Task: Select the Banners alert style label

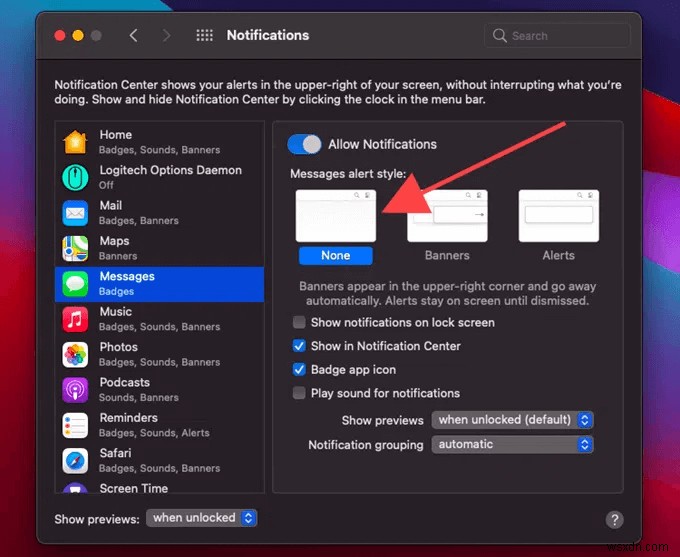Action: (447, 256)
